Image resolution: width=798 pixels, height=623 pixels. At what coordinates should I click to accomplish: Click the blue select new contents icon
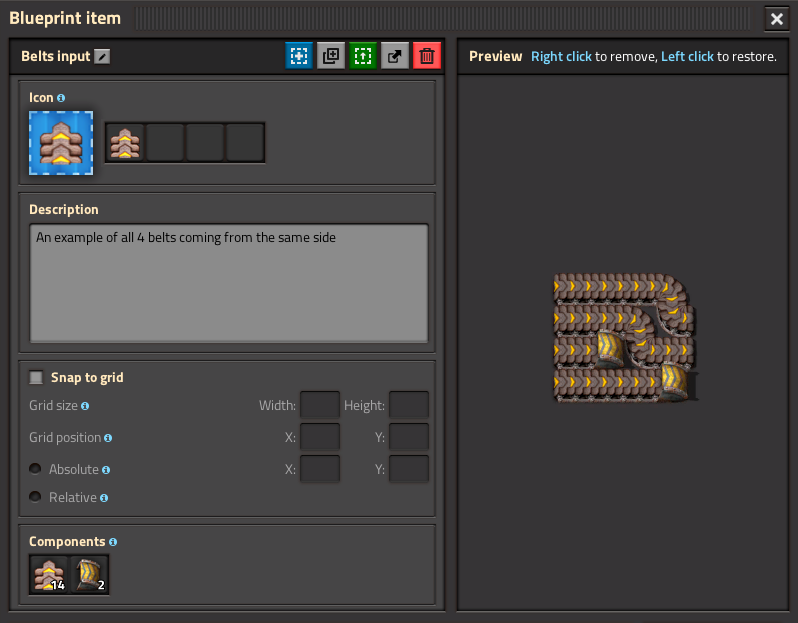[299, 56]
